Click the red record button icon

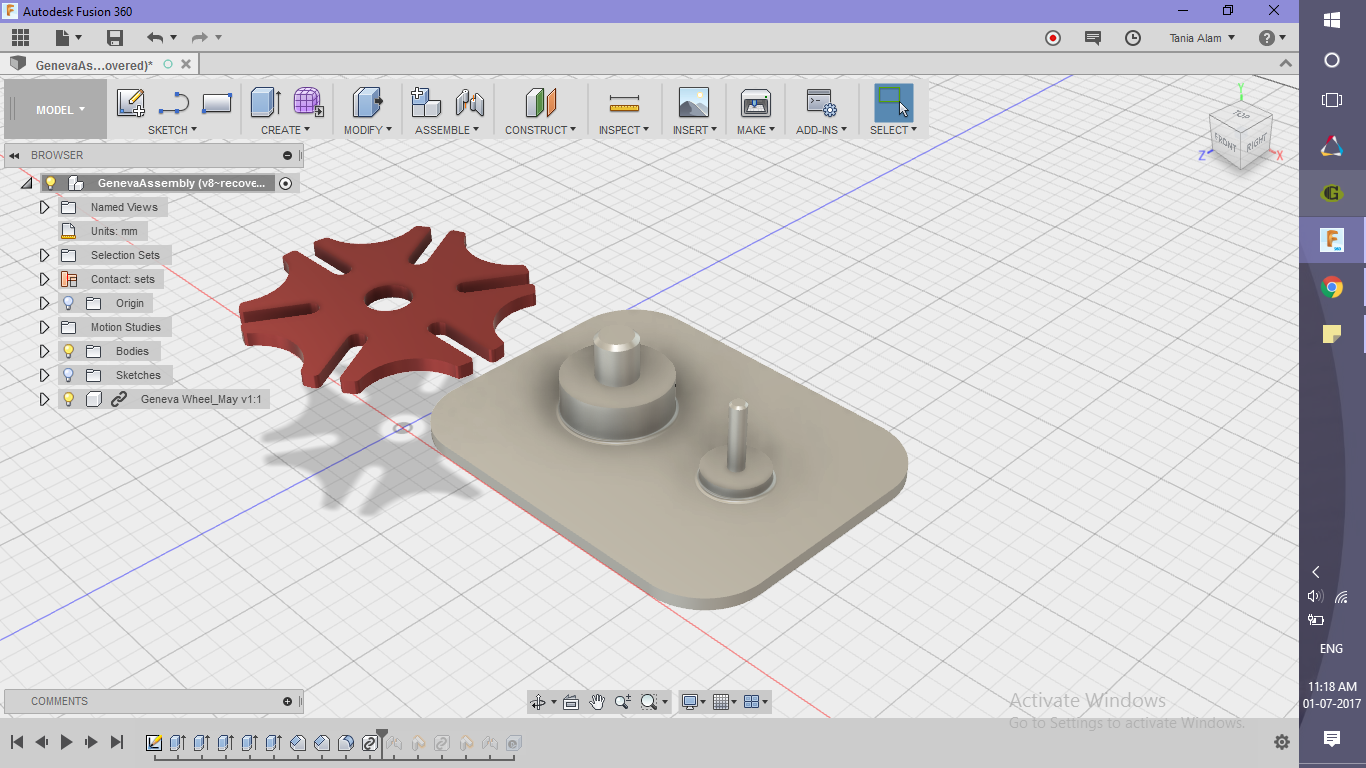1053,38
